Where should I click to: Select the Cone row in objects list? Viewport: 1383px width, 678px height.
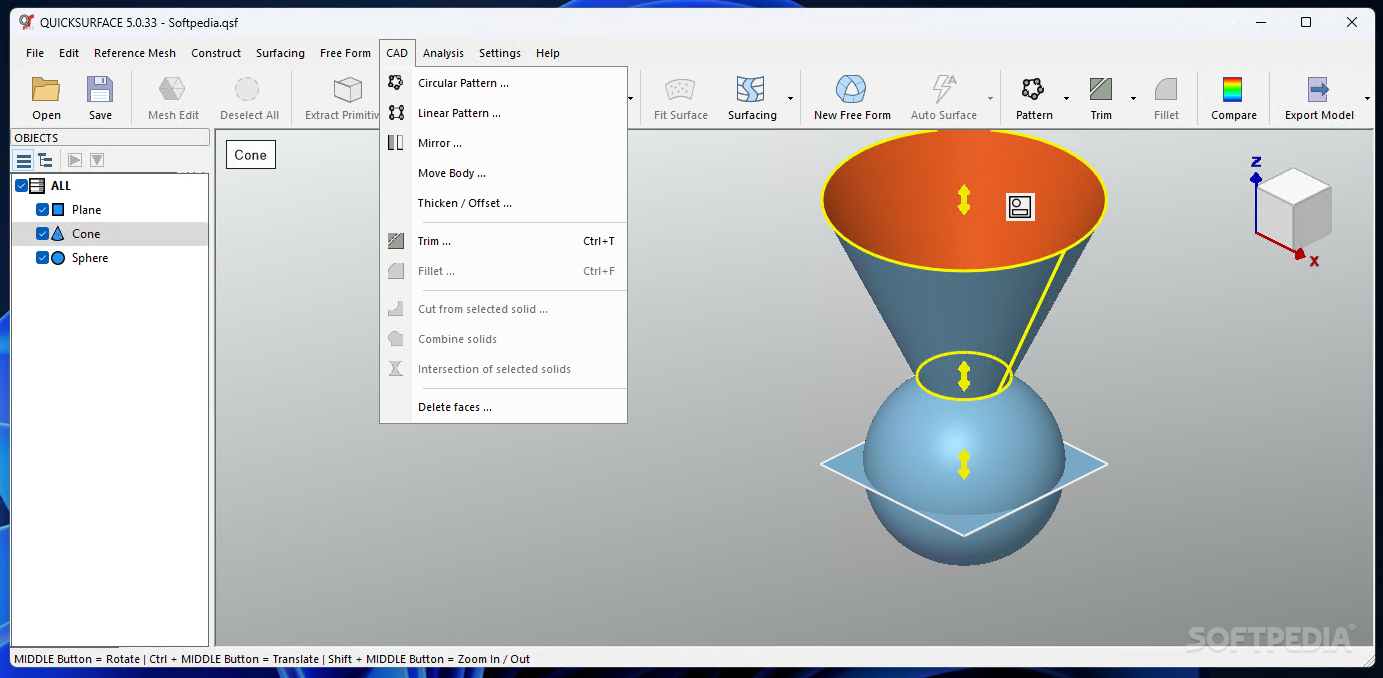tap(110, 234)
